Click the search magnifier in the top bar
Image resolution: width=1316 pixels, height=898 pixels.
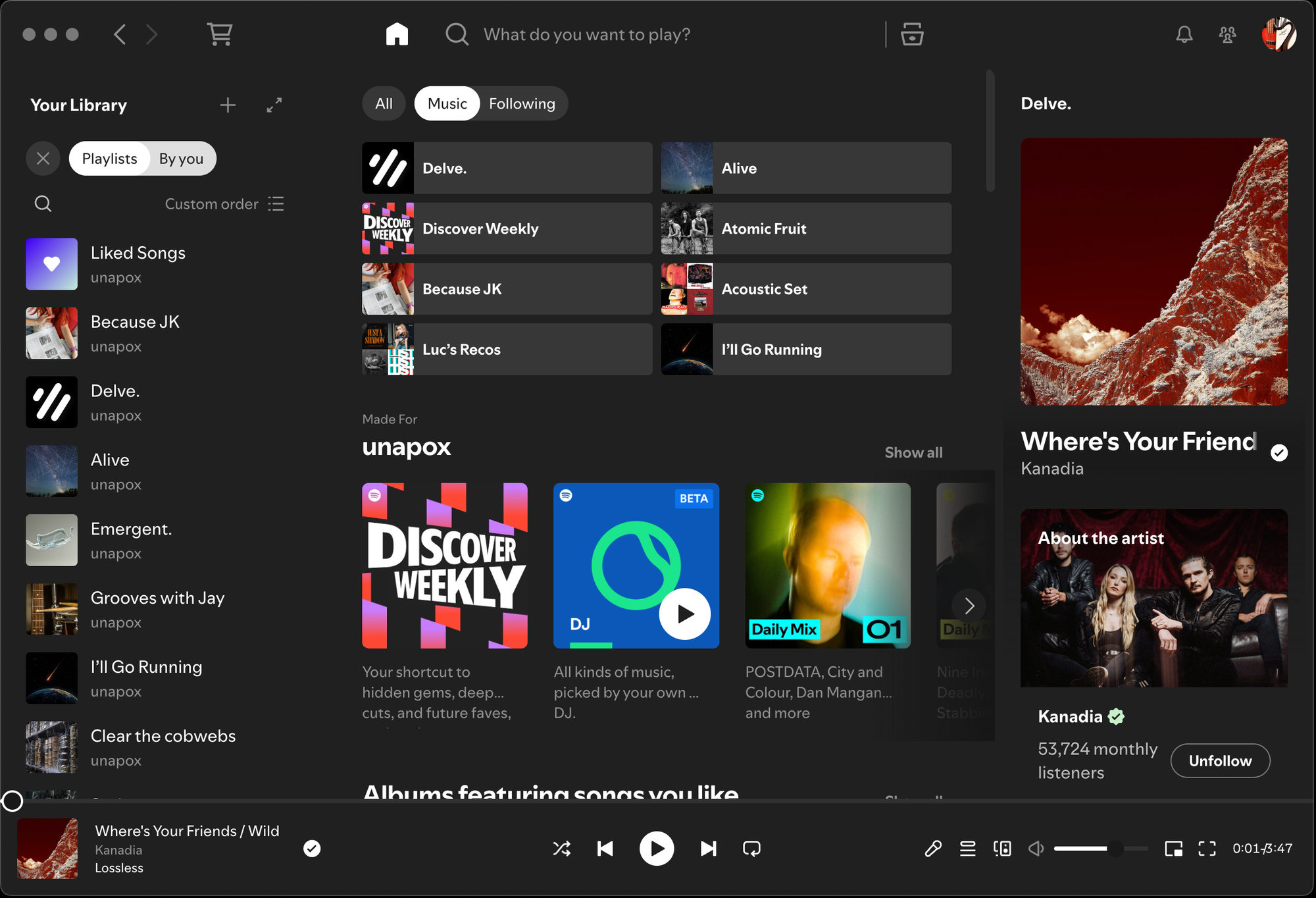pos(457,34)
